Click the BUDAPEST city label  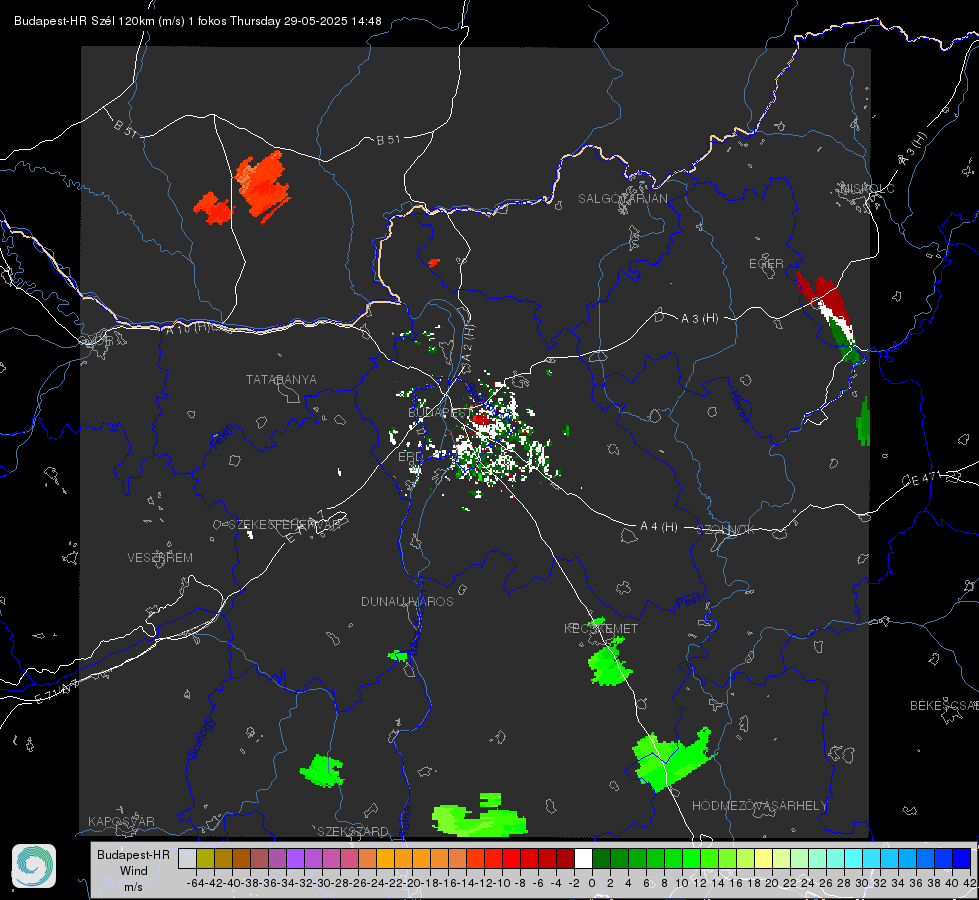[x=440, y=412]
